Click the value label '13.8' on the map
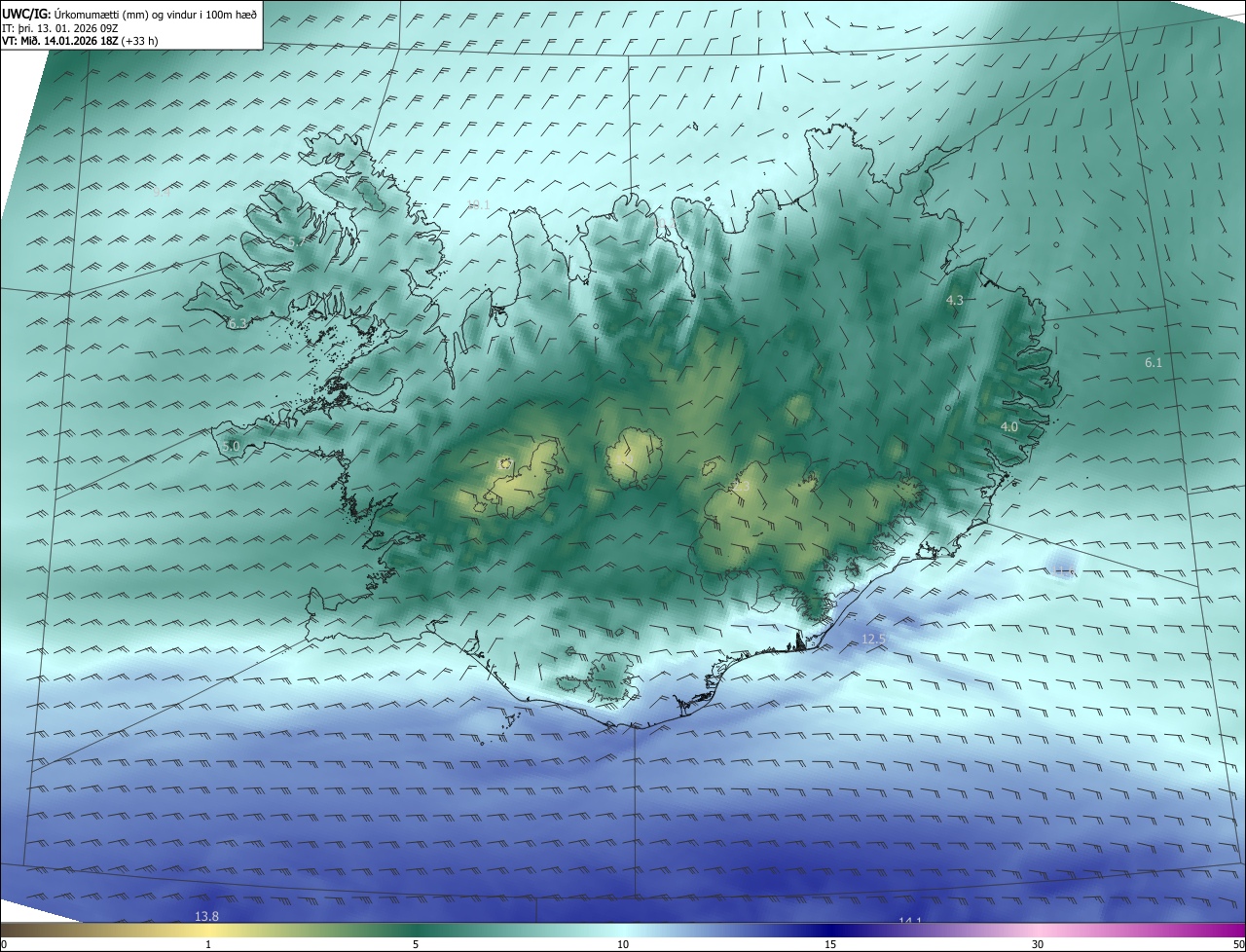Image resolution: width=1246 pixels, height=952 pixels. click(206, 916)
